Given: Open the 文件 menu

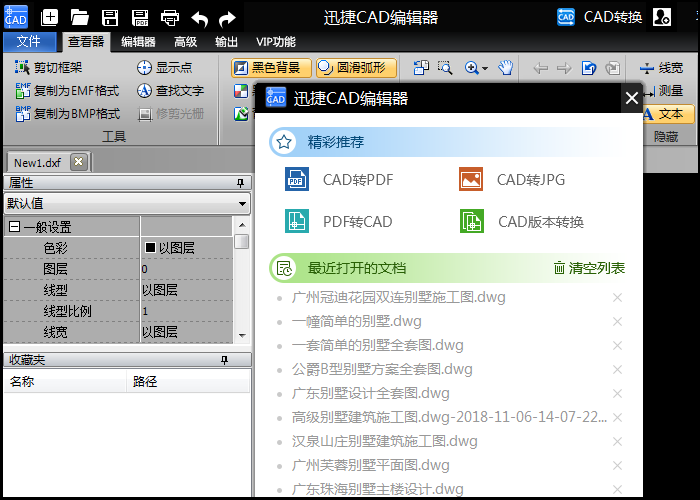Looking at the screenshot, I should point(29,42).
